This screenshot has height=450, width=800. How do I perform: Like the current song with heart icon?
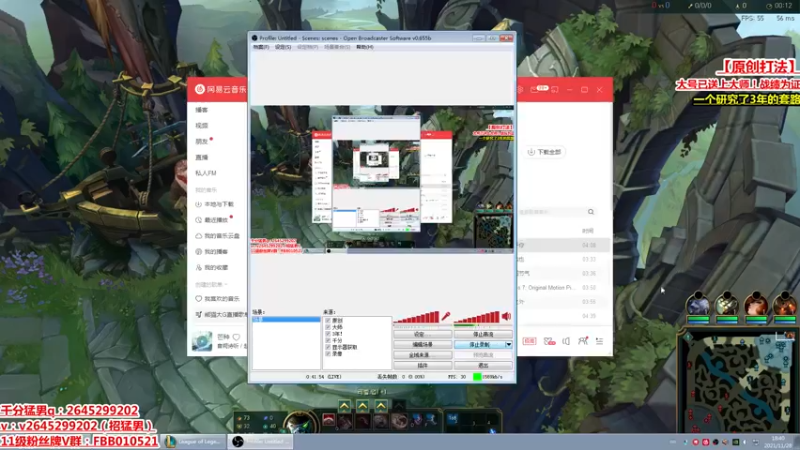236,337
